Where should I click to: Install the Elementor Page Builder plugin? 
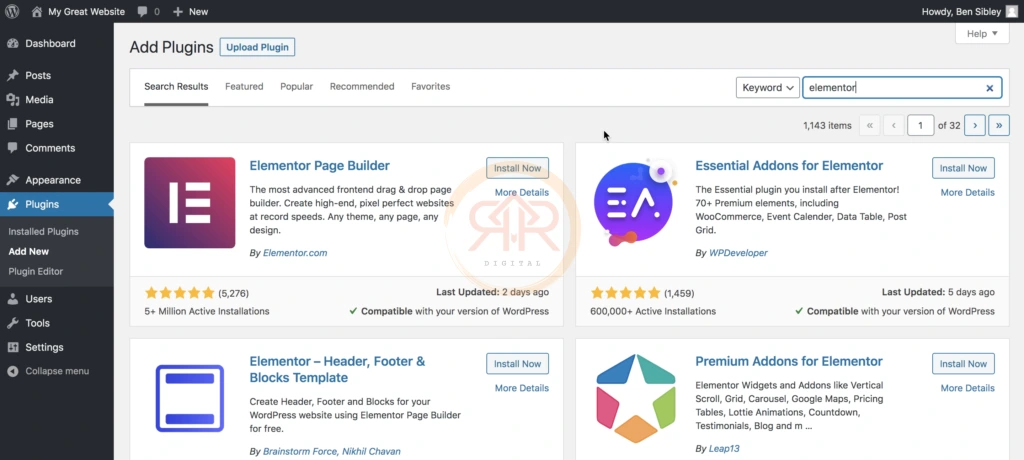point(517,168)
